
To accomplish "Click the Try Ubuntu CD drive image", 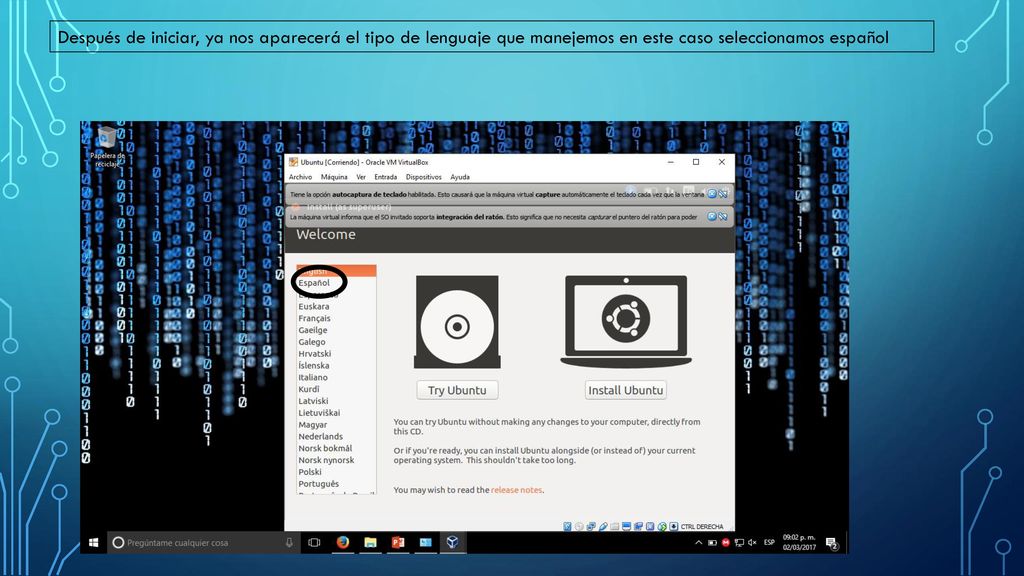I will (457, 321).
